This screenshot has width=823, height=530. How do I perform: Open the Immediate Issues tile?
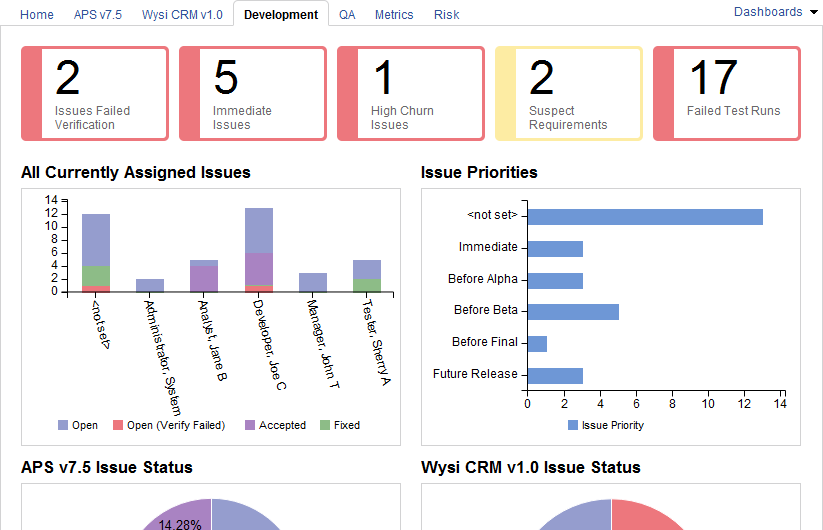tap(253, 93)
